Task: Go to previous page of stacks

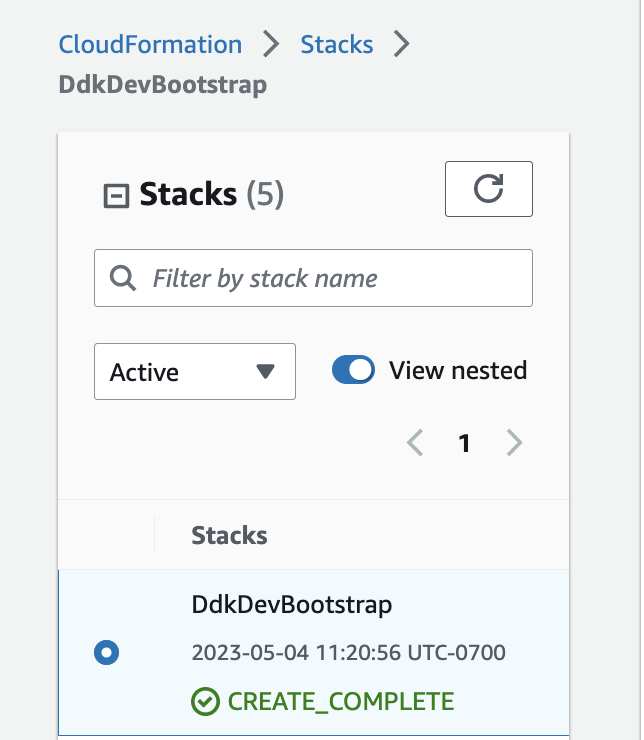Action: pos(415,443)
